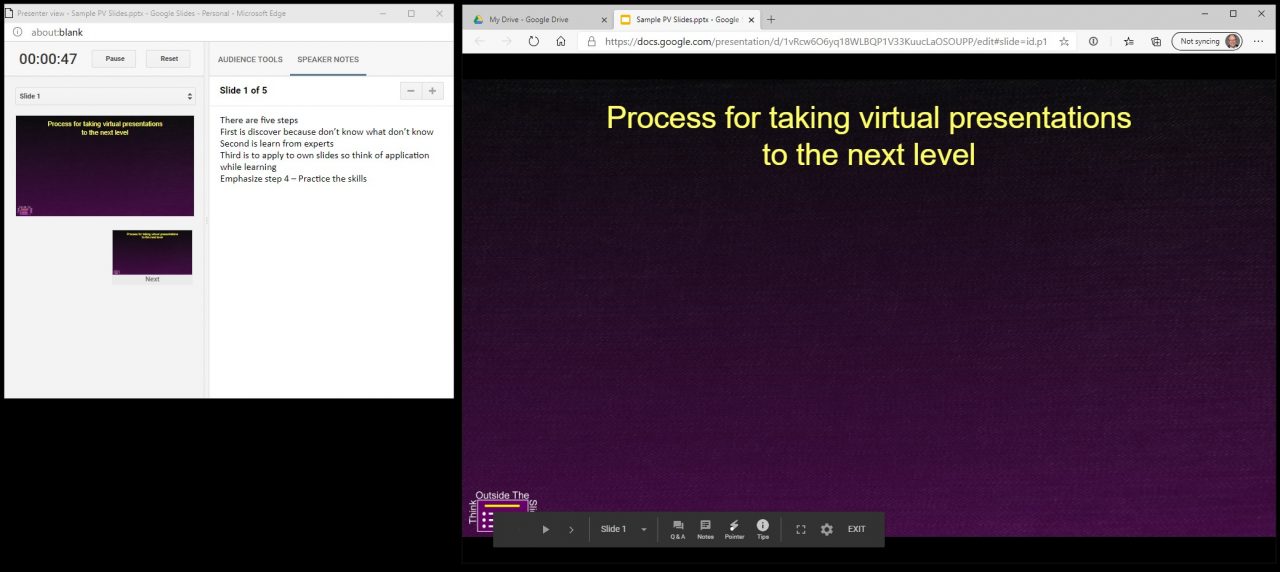Click EXIT to leave the slideshow
1280x572 pixels.
857,529
